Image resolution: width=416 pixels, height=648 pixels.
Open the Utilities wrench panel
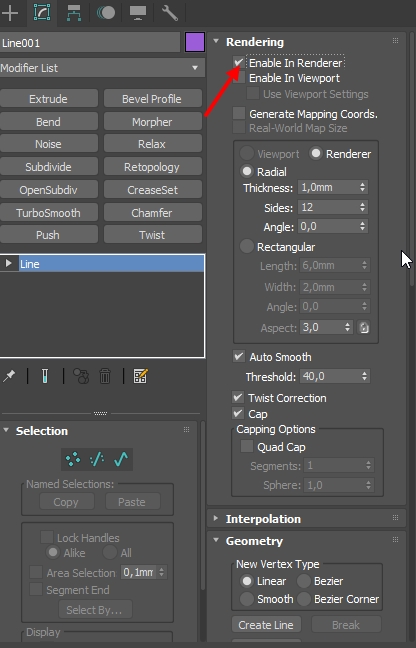169,13
